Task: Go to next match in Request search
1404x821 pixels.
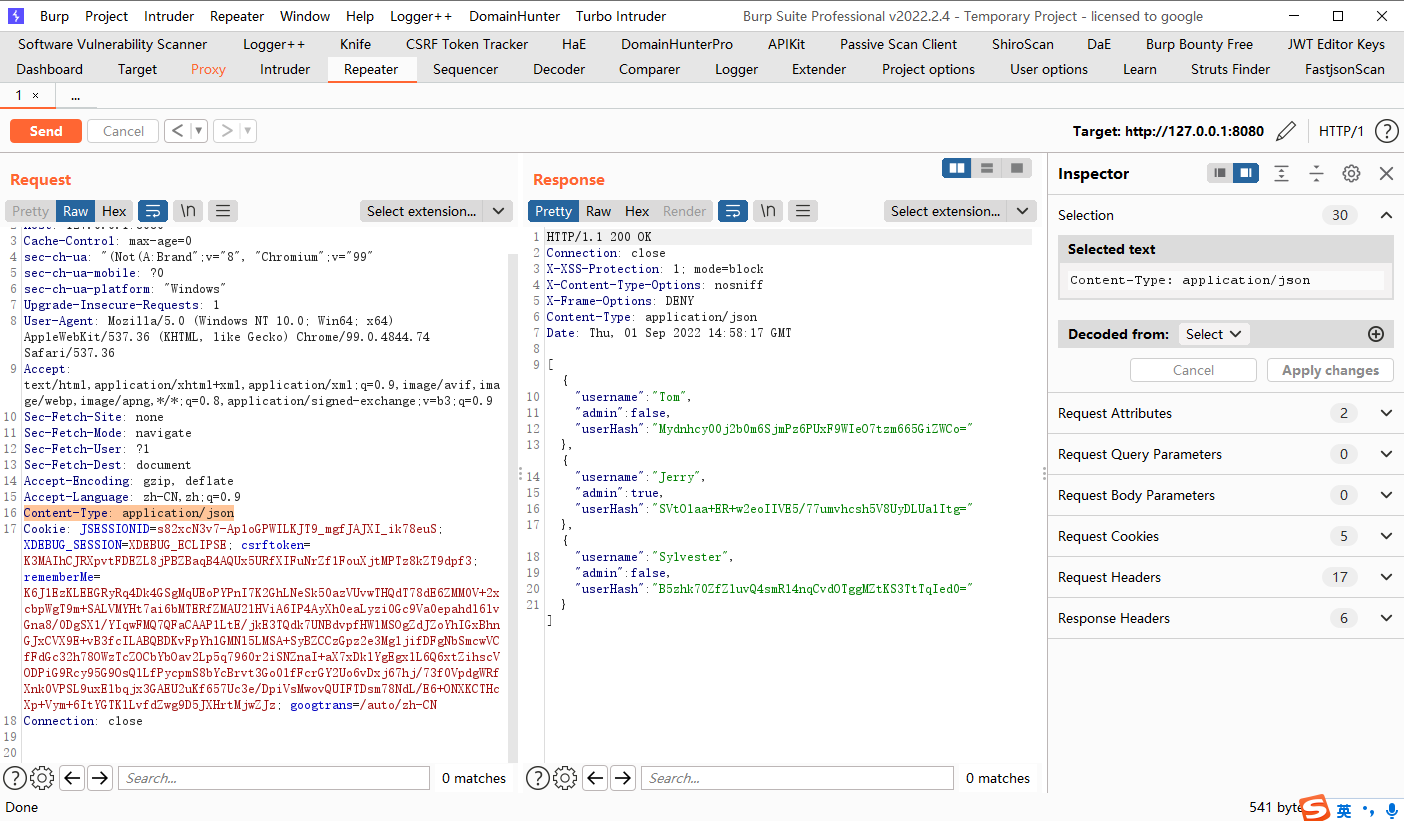Action: click(x=100, y=778)
